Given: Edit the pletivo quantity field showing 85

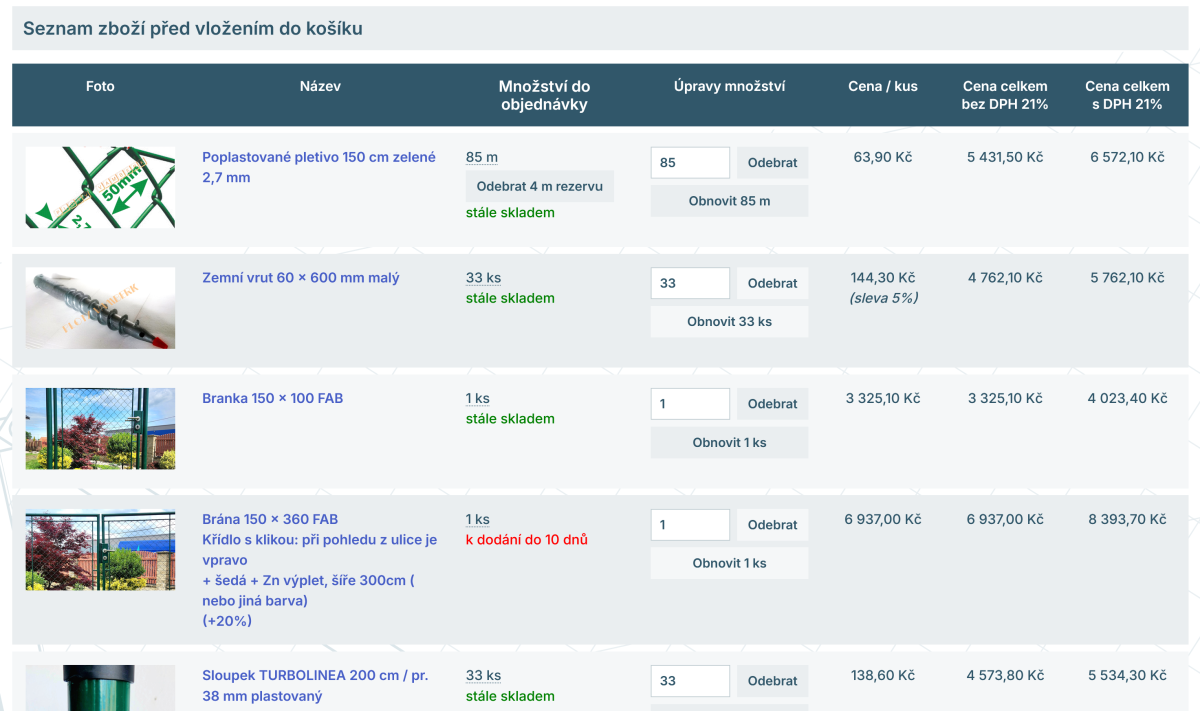Looking at the screenshot, I should 690,163.
